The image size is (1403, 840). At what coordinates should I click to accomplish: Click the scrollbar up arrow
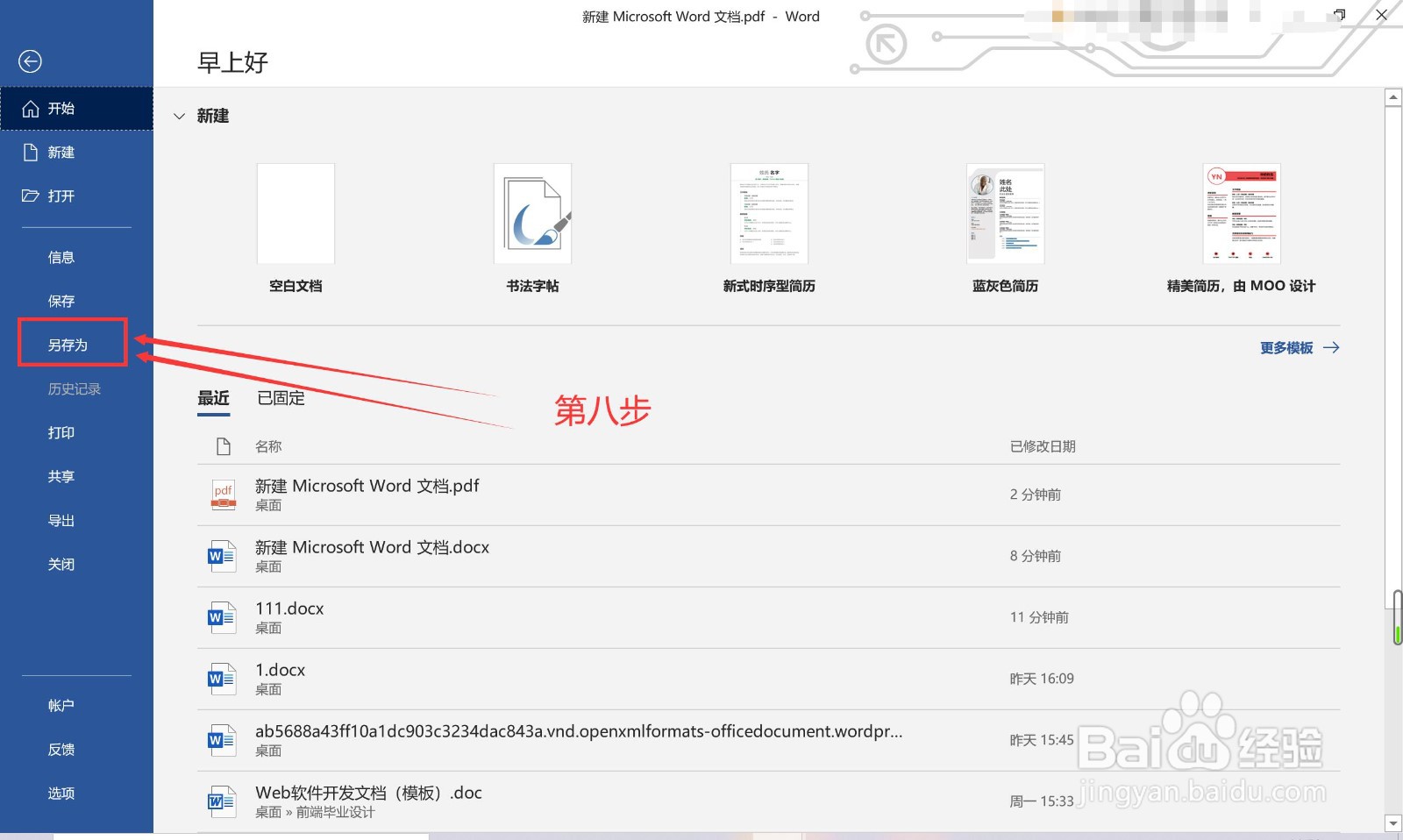coord(1392,97)
